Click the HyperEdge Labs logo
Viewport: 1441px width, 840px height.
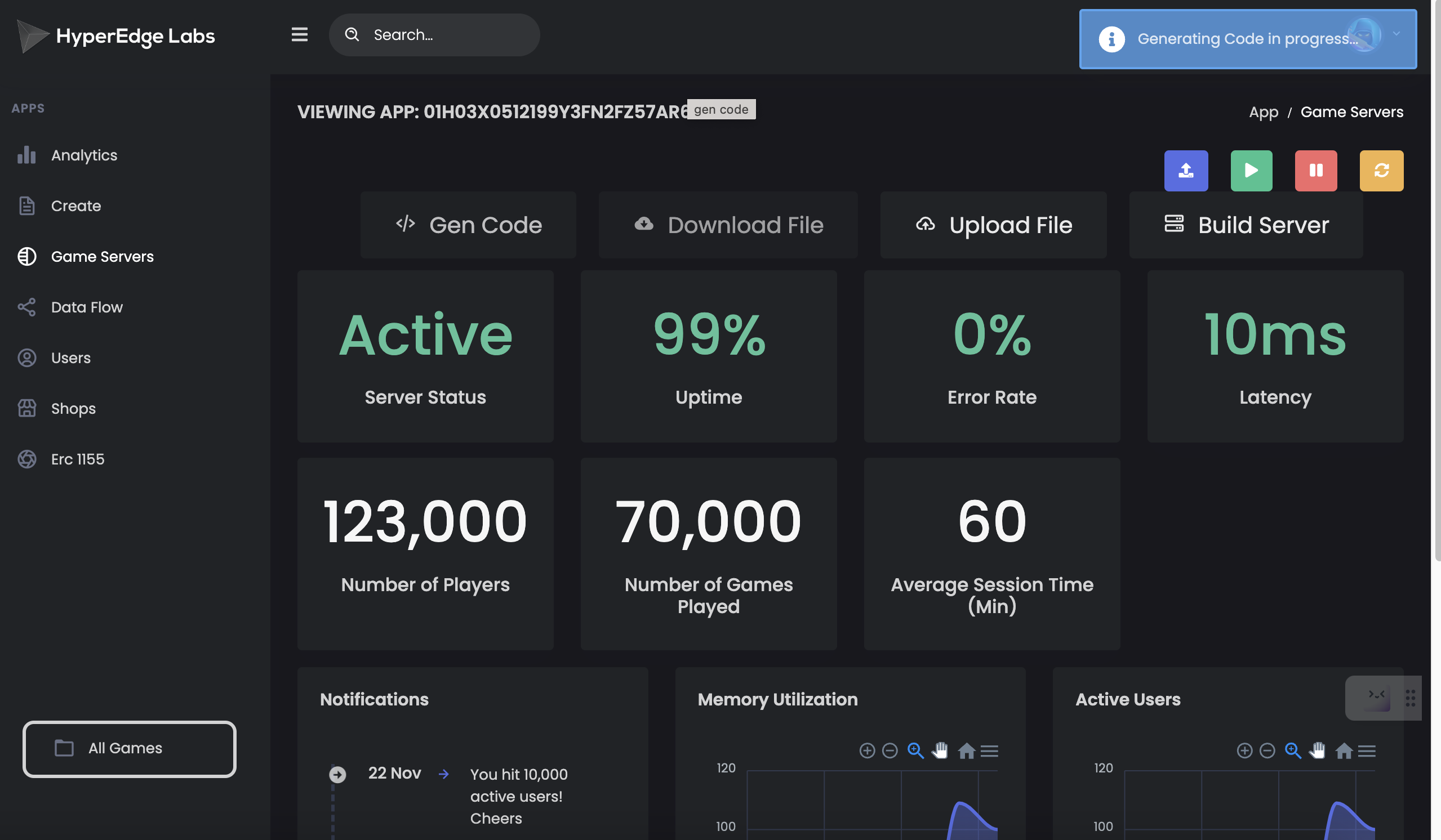click(116, 36)
